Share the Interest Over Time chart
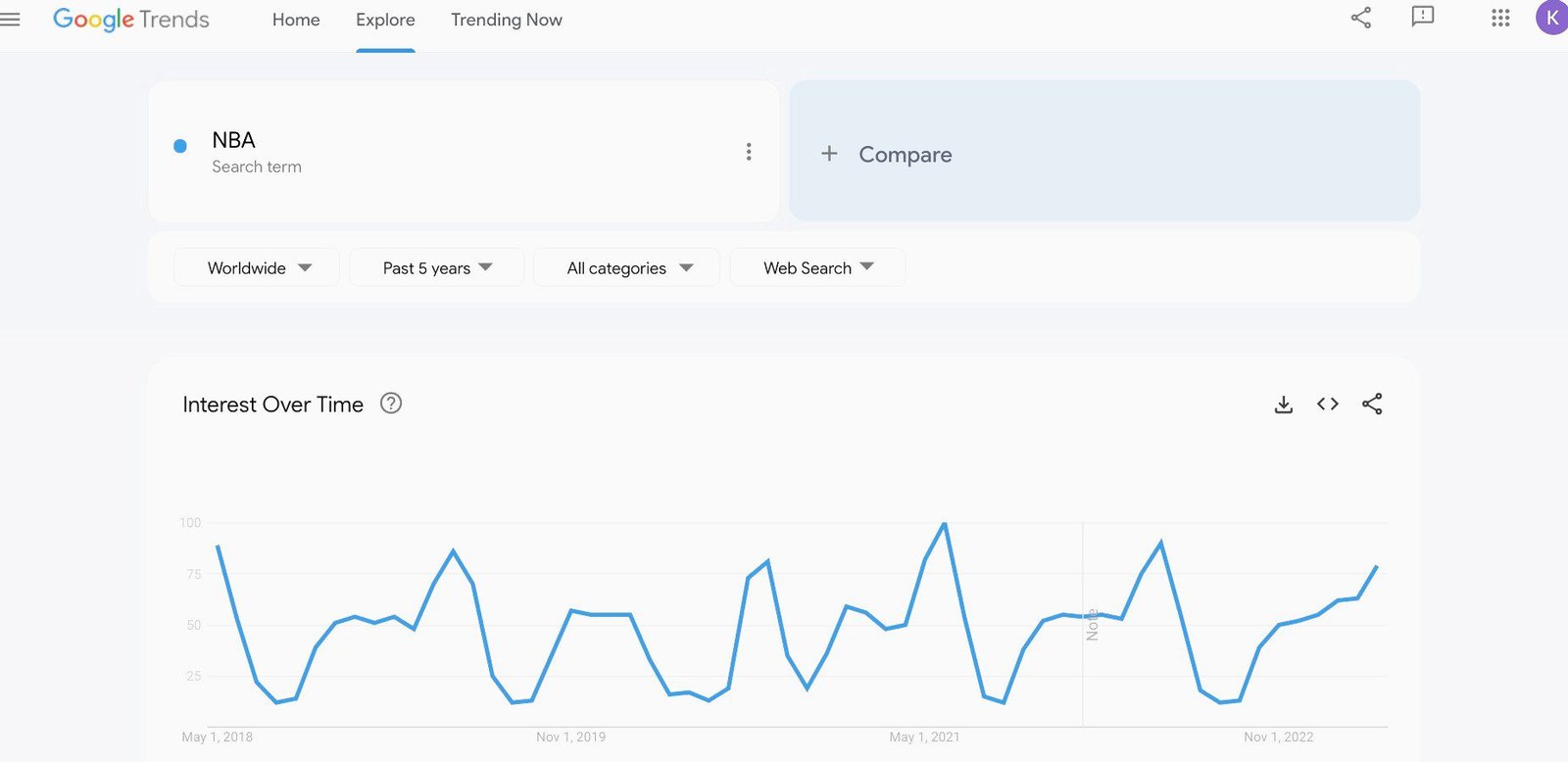This screenshot has width=1568, height=762. (x=1372, y=404)
